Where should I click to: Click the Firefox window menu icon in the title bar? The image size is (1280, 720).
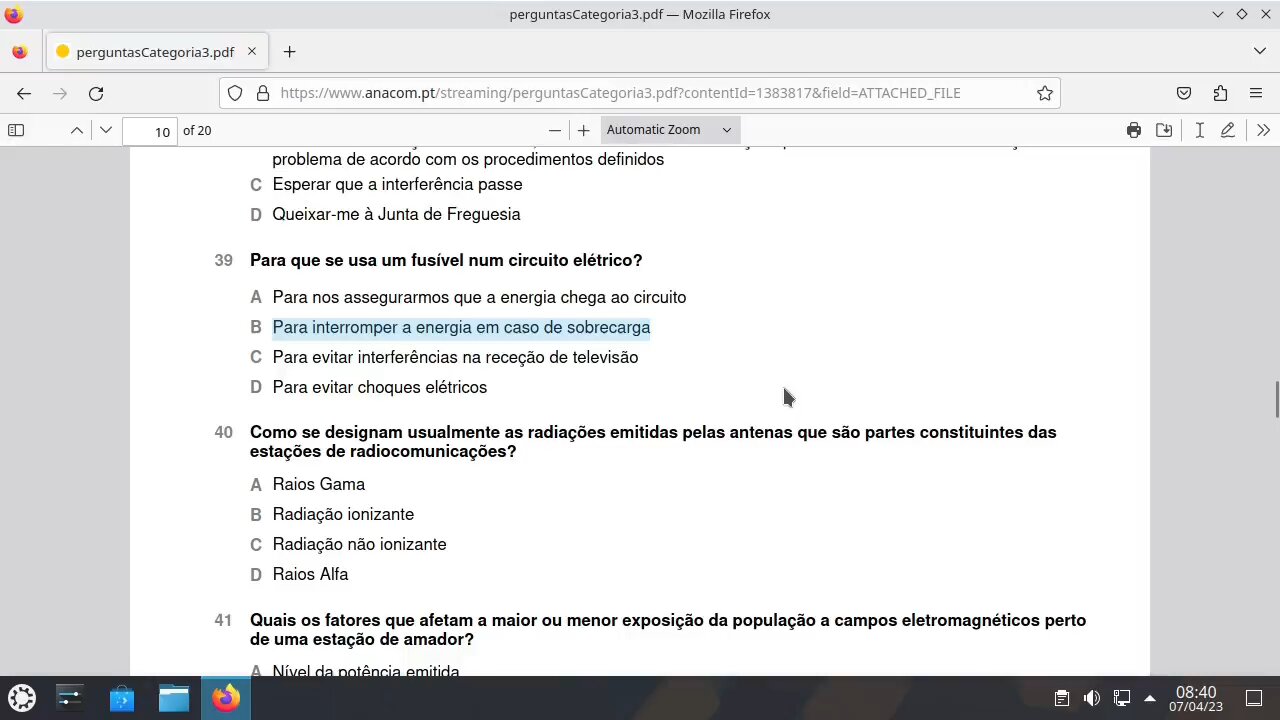click(13, 14)
